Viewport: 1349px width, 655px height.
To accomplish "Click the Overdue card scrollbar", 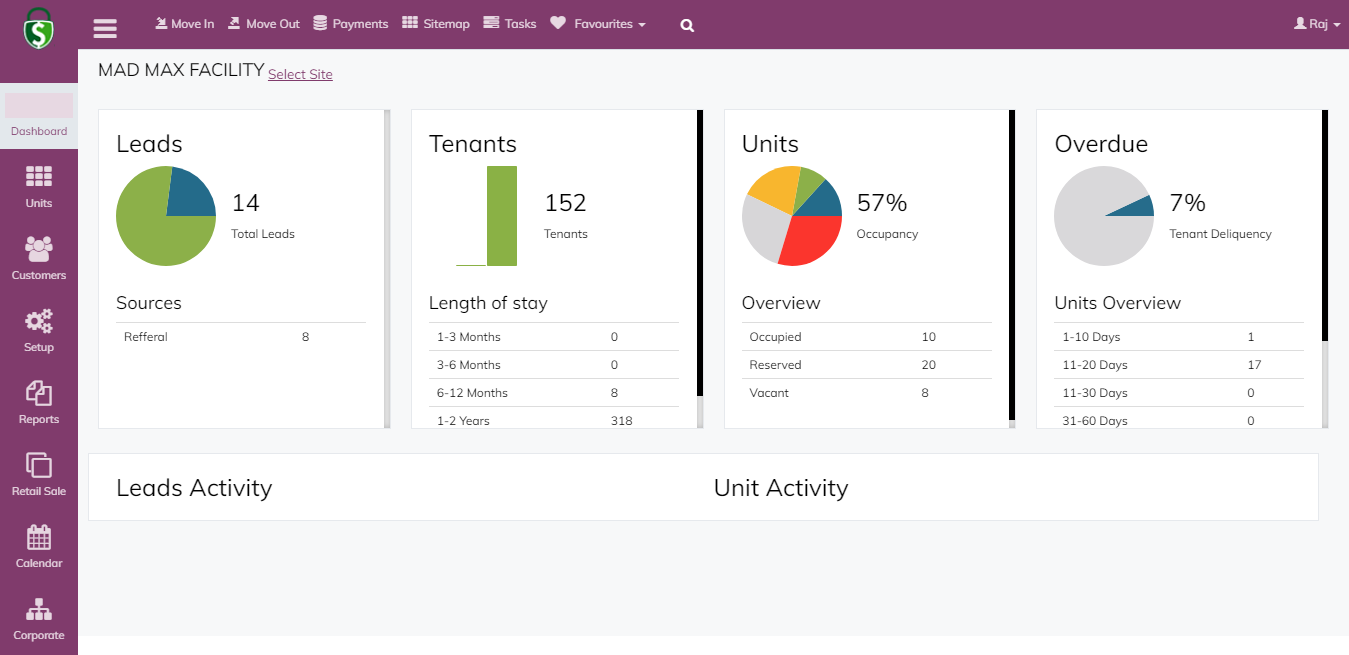I will 1325,269.
